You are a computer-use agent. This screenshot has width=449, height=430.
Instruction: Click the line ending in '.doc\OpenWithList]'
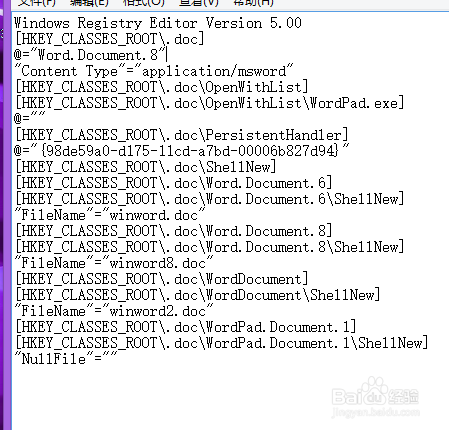pos(162,87)
